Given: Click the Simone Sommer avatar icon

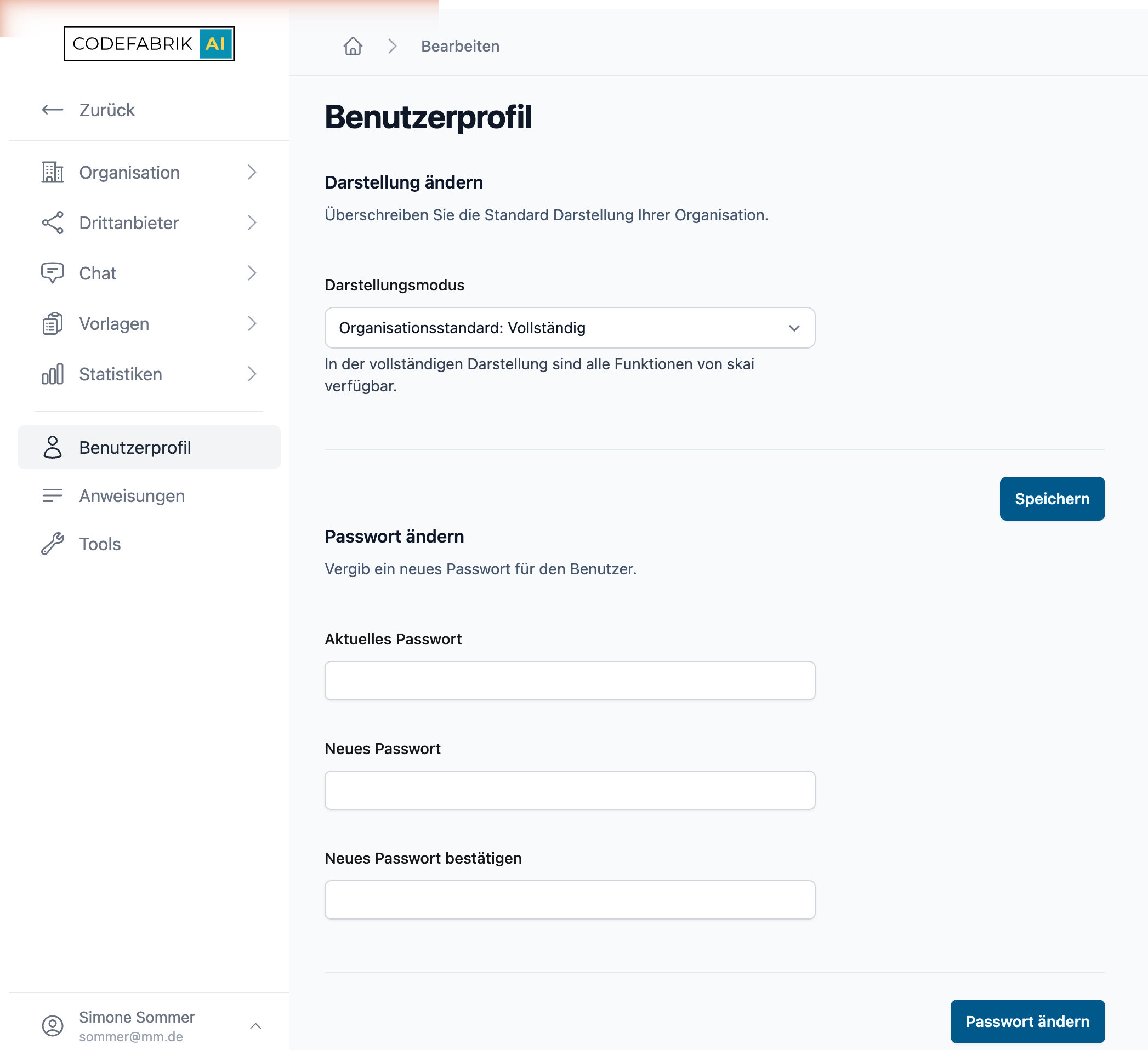Looking at the screenshot, I should (53, 1025).
